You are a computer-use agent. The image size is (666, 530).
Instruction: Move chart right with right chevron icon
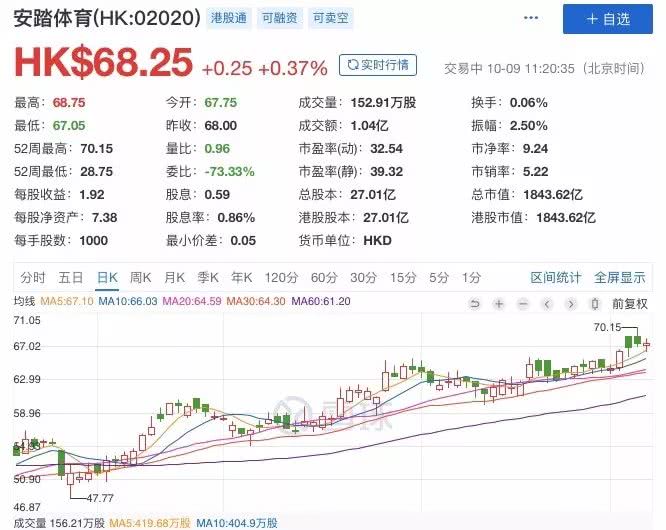(571, 304)
